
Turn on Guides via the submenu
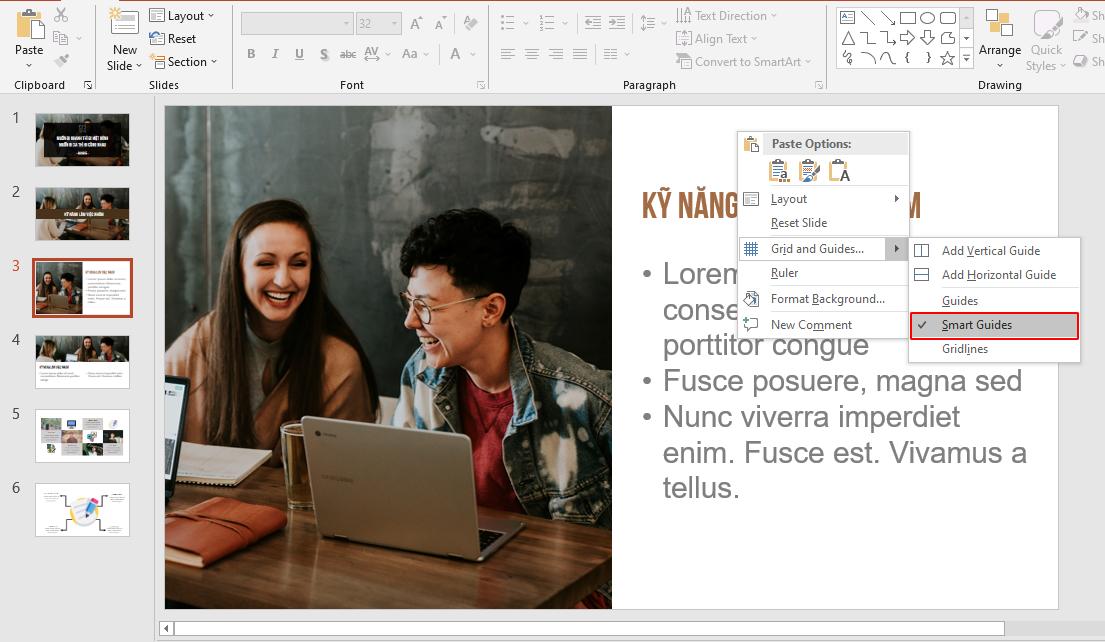point(959,300)
